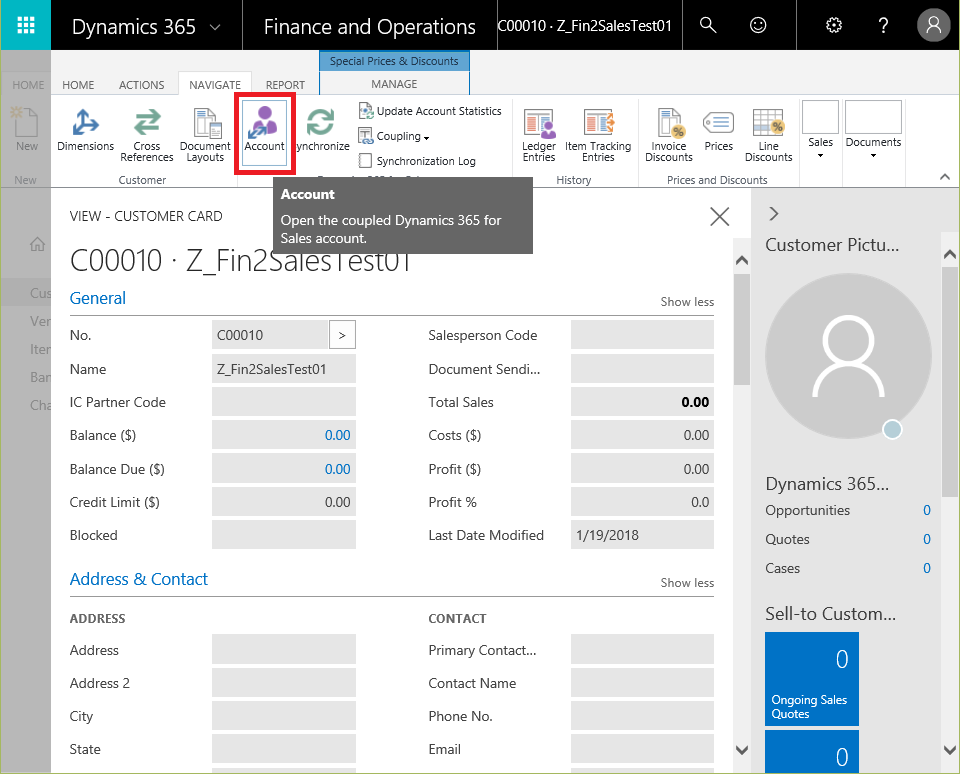
Task: Click the C00010 · Z_Fin2SalesTest01 breadcrumb
Action: 585,26
